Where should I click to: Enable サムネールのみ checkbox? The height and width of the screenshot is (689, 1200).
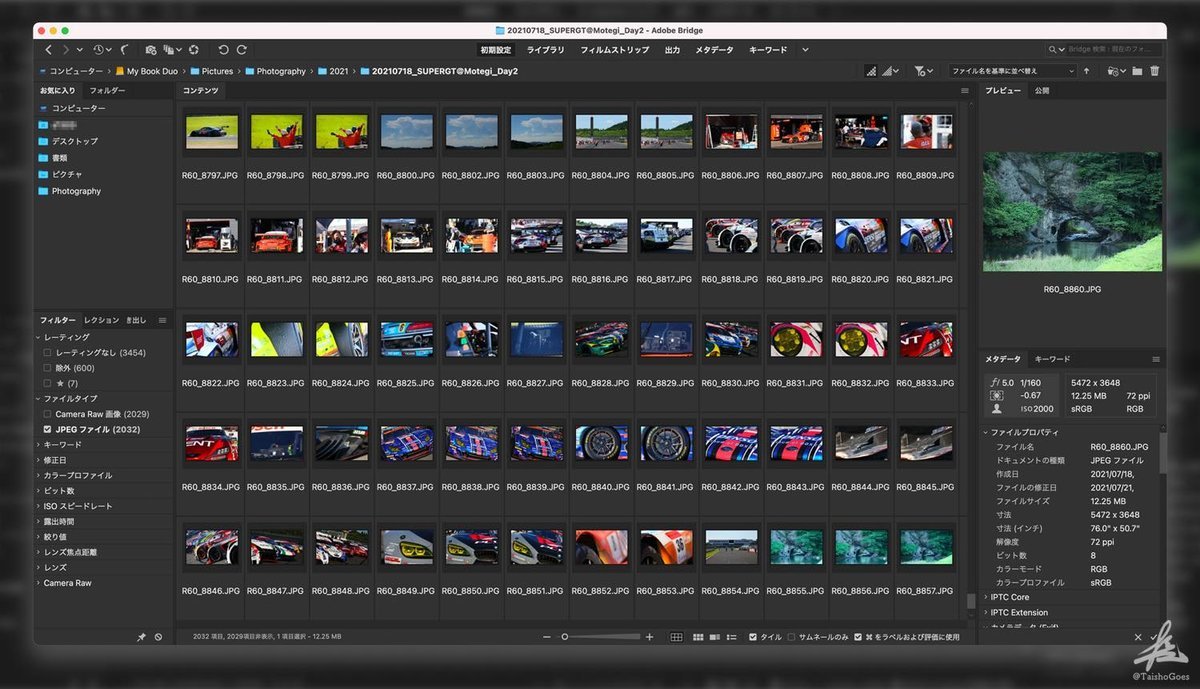792,637
